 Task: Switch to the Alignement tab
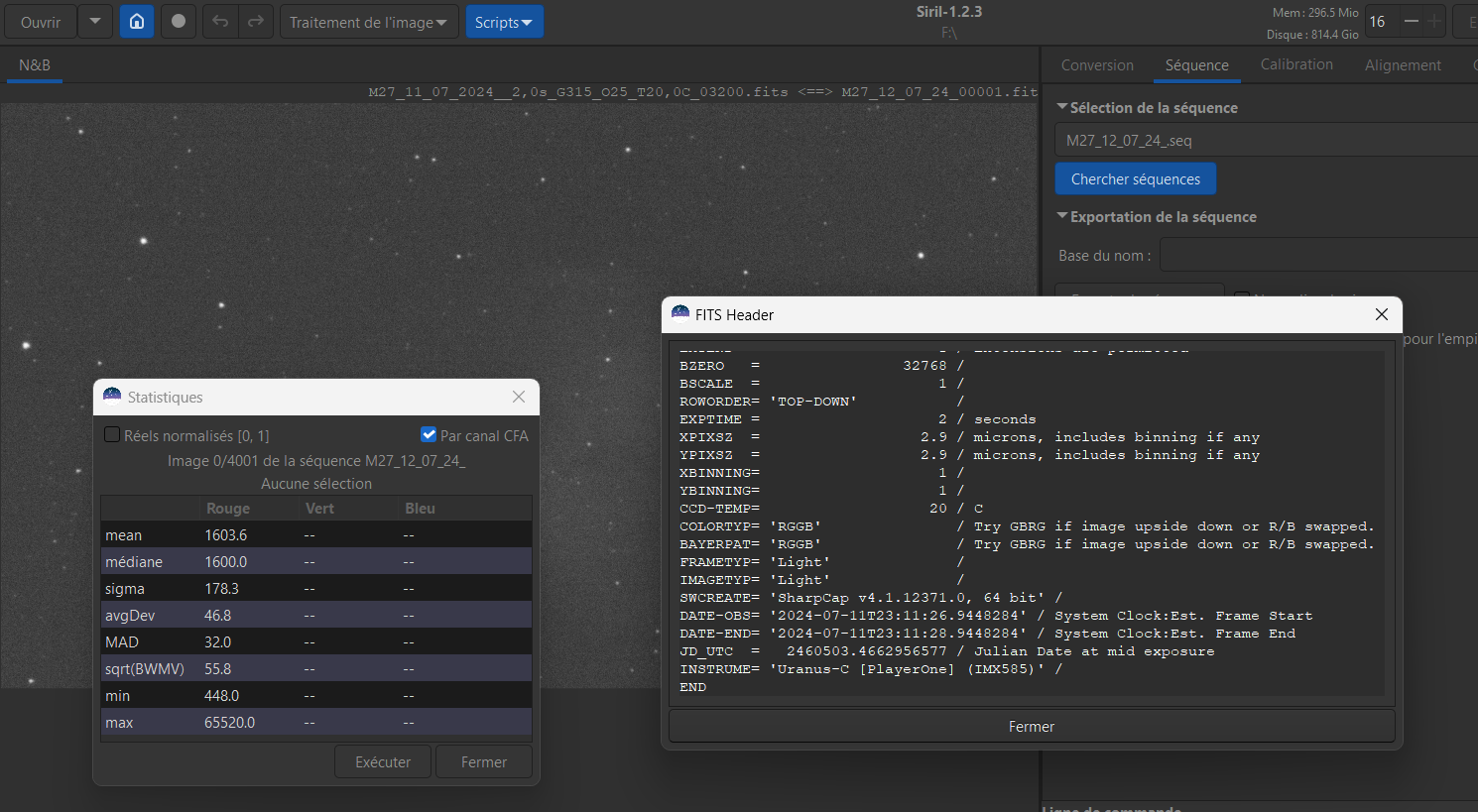click(1403, 65)
